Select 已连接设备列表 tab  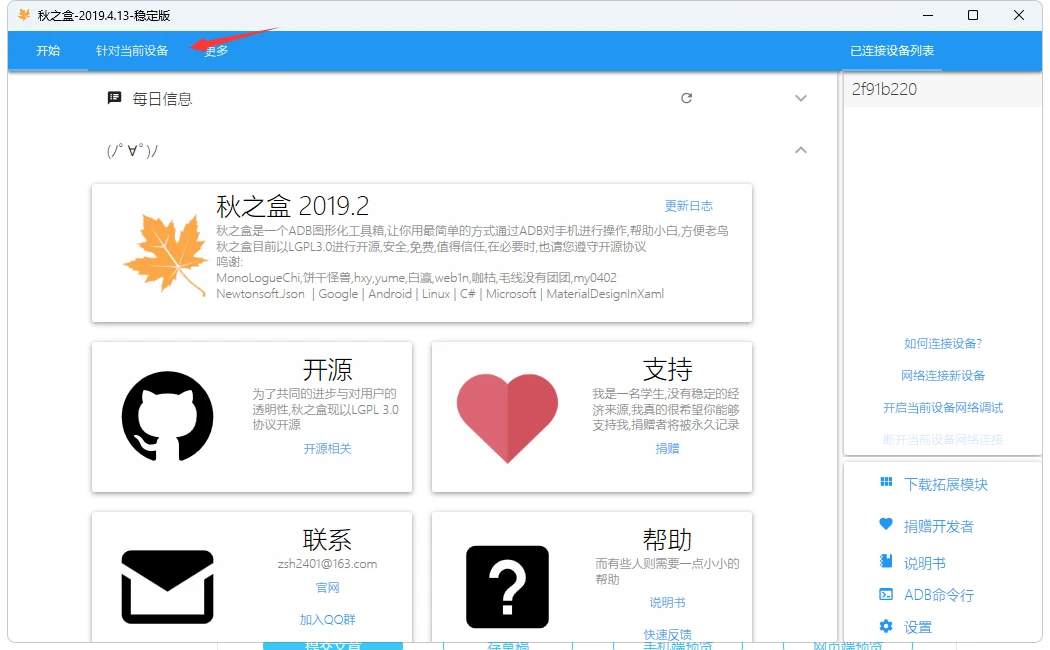point(892,51)
